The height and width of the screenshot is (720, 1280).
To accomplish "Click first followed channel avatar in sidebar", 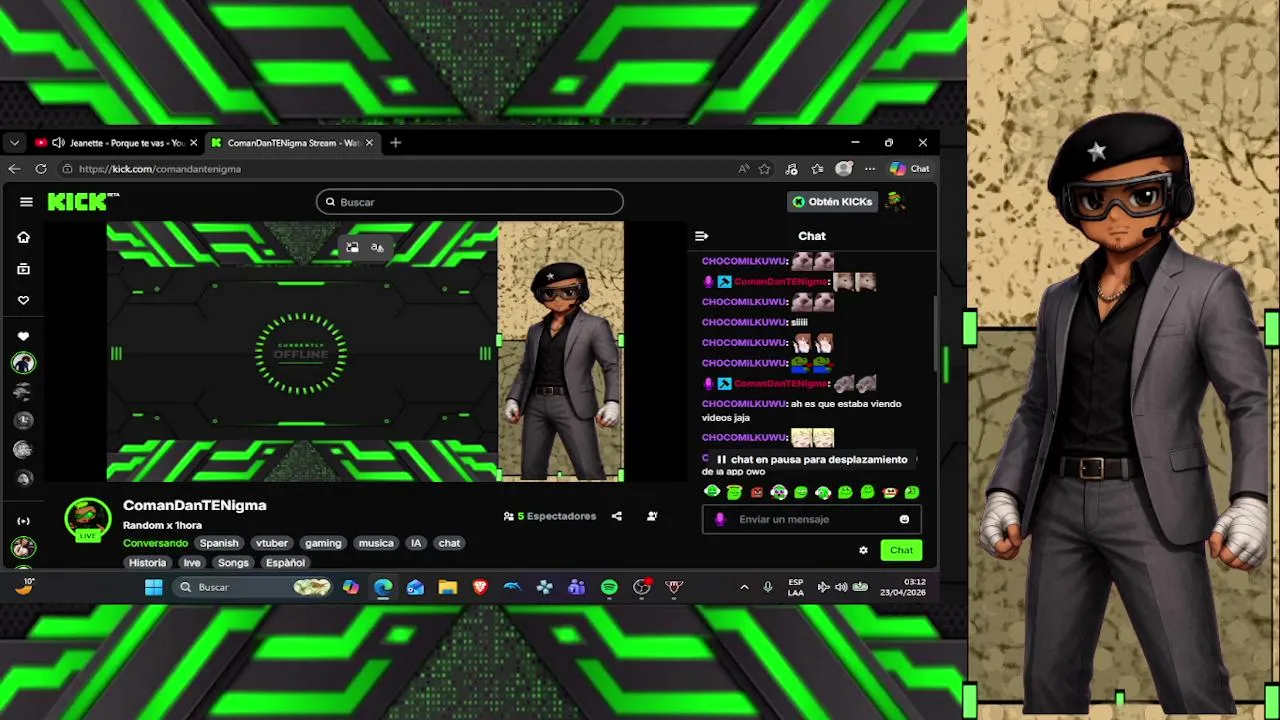I will click(23, 364).
